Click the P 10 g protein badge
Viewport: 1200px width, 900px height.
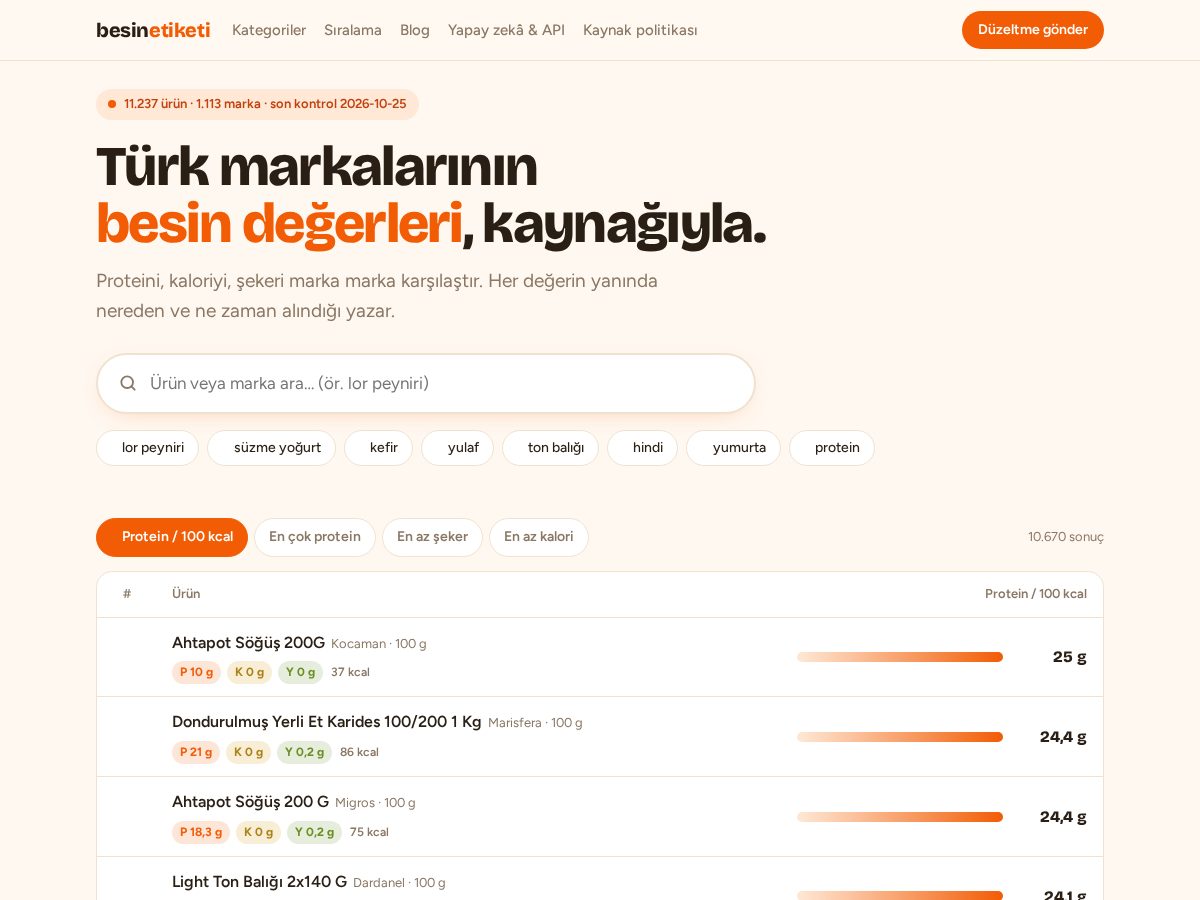[x=196, y=672]
